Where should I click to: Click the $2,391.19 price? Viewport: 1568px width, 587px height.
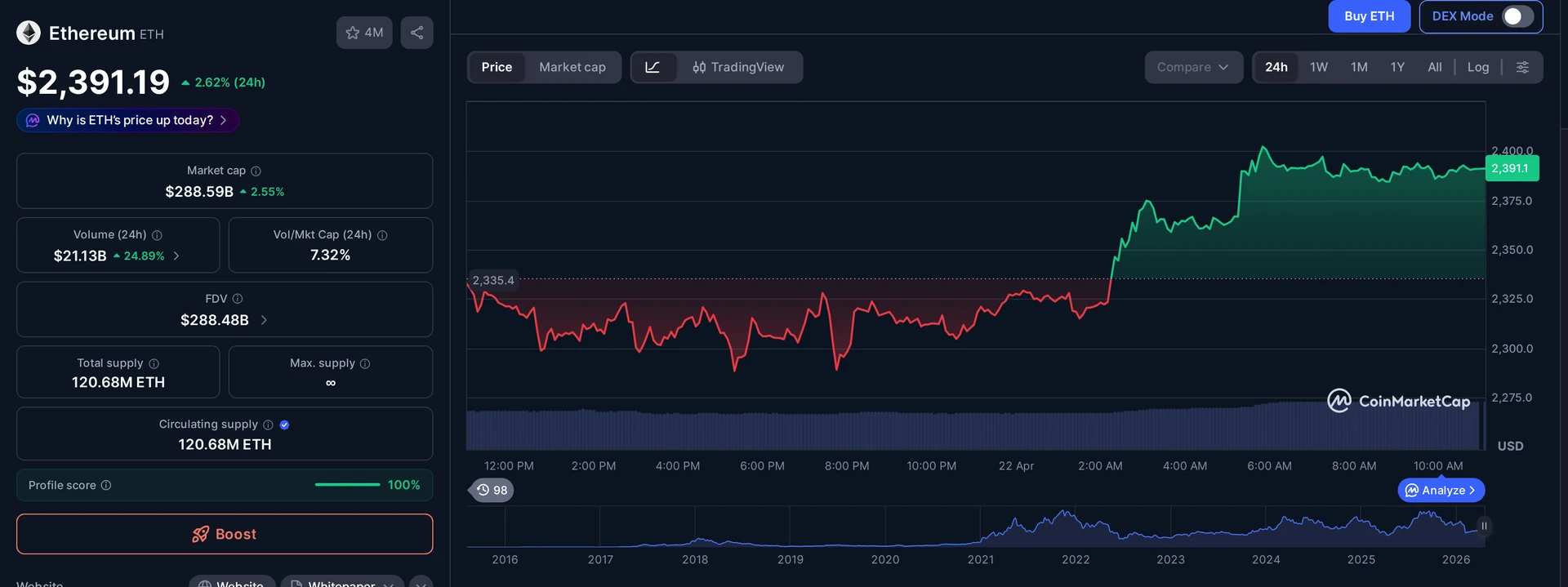(93, 82)
